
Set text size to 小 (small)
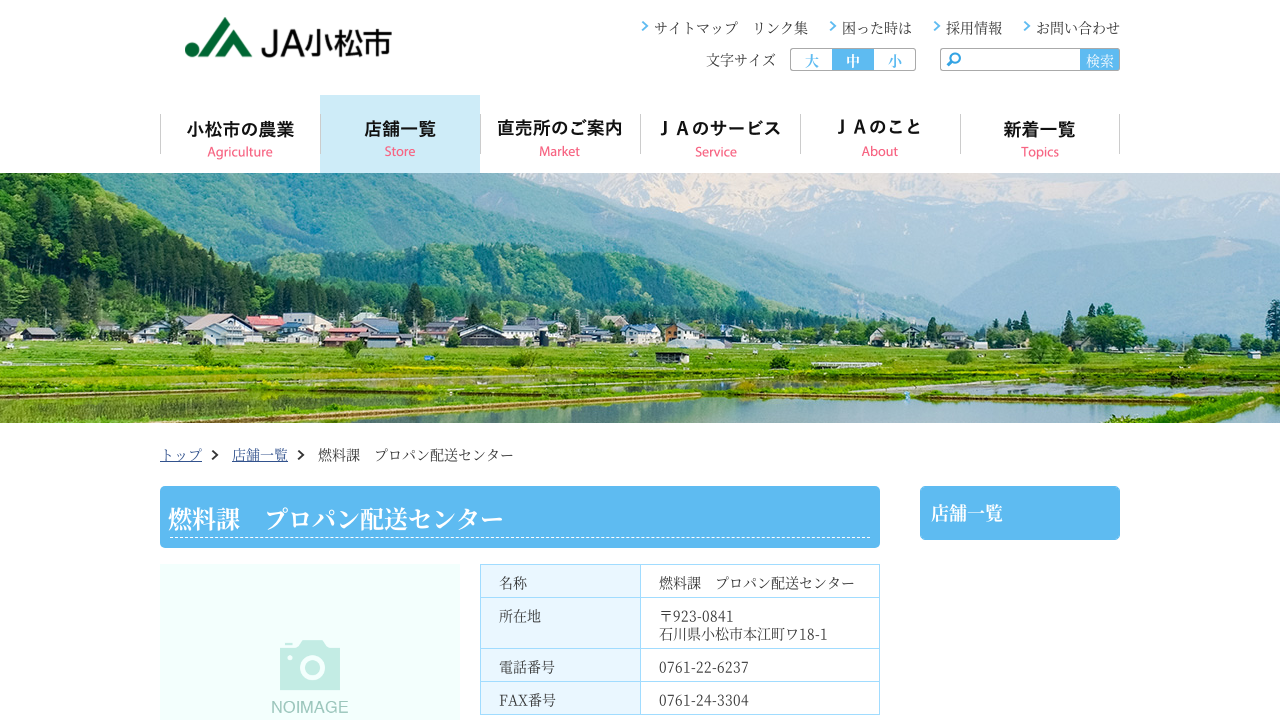coord(895,60)
